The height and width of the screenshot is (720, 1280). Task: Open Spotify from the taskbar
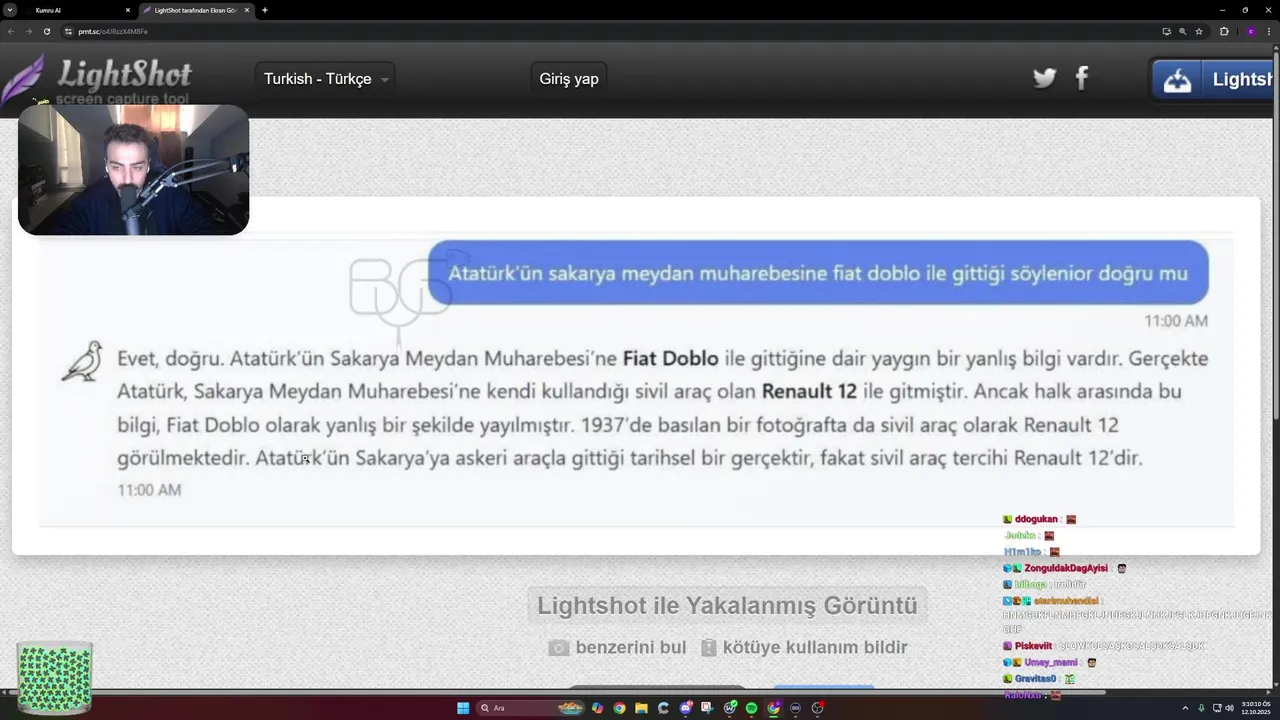(x=751, y=708)
